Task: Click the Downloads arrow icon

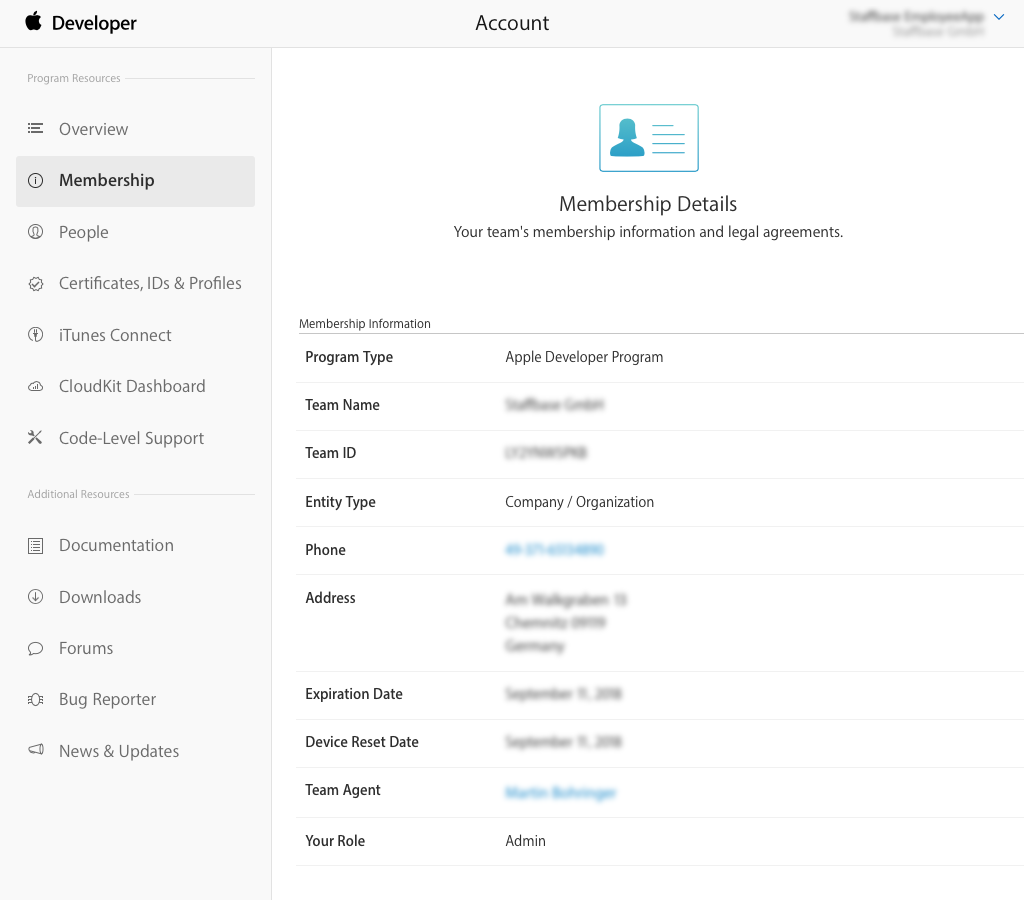Action: pos(36,597)
